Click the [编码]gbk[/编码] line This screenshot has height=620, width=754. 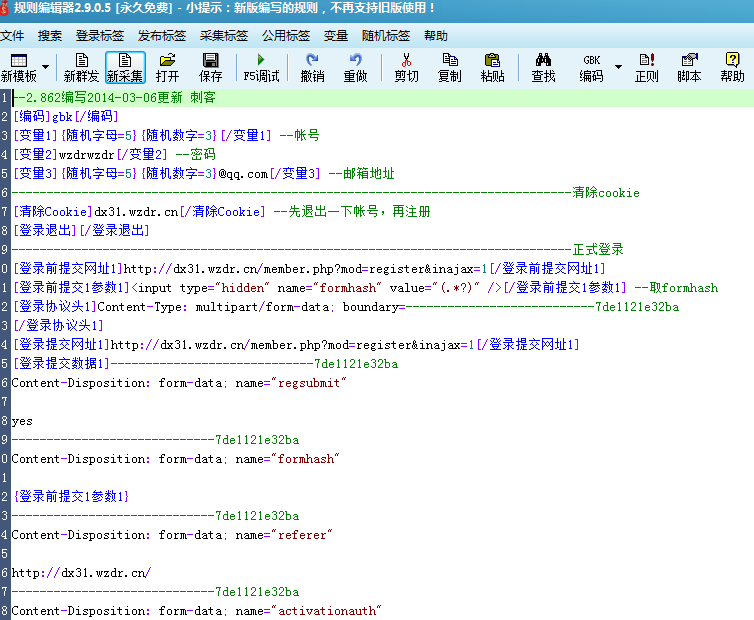65,116
